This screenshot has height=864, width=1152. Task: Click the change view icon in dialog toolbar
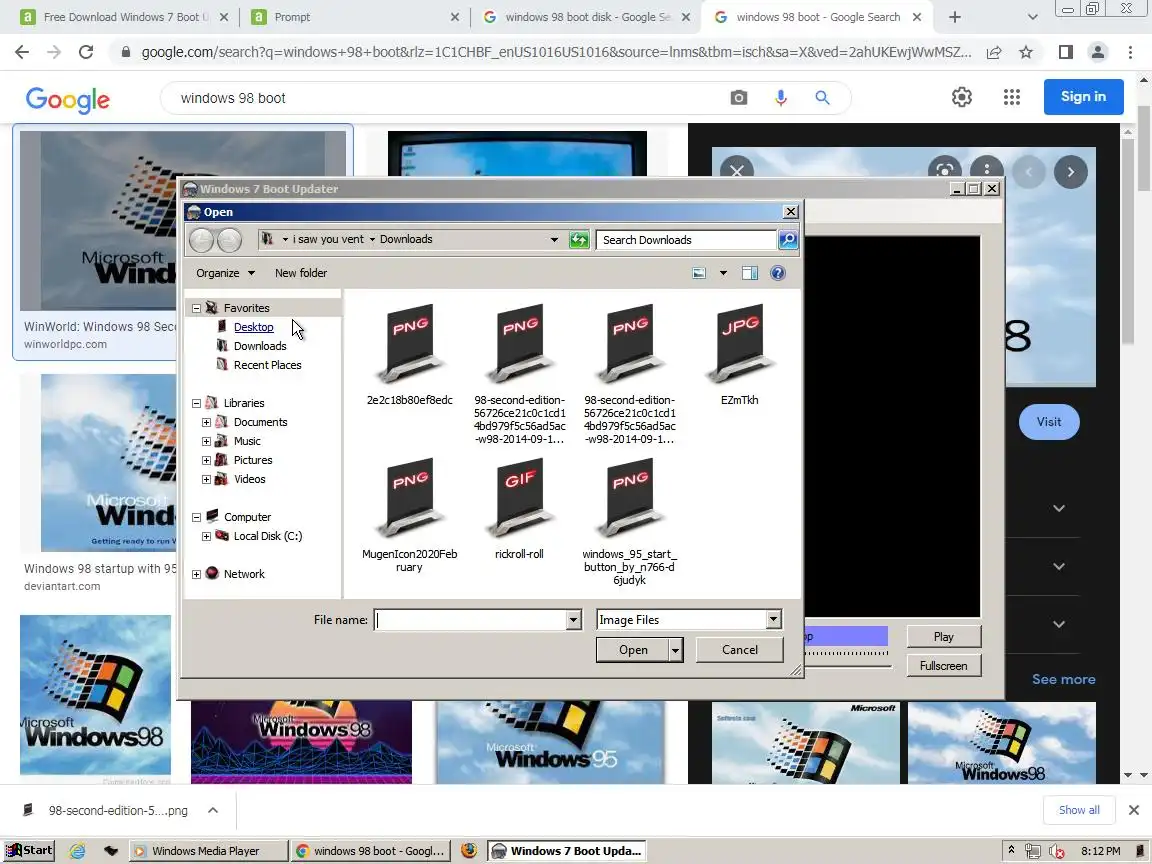pyautogui.click(x=699, y=273)
